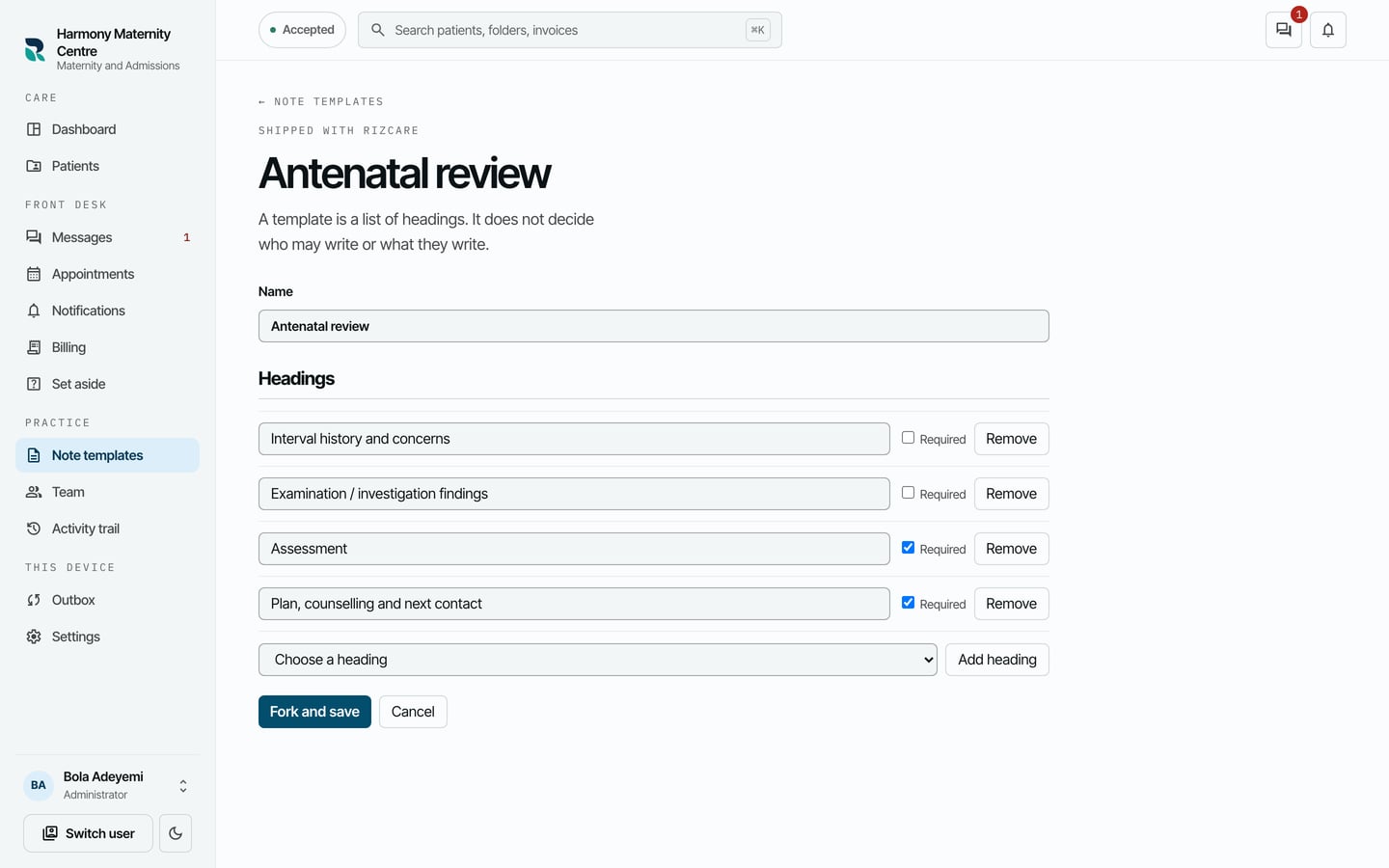
Task: Open the Team people icon
Action: pos(34,492)
